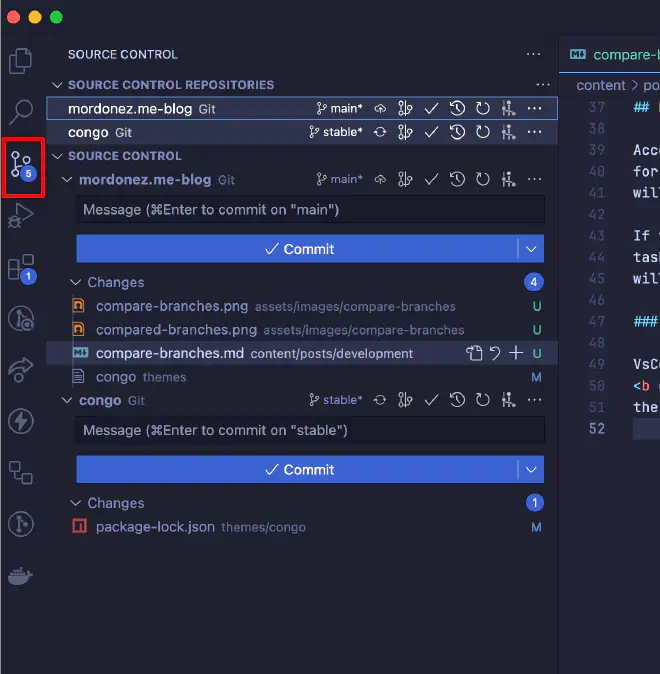This screenshot has height=674, width=660.
Task: Open commit options dropdown for stable branch
Action: (x=531, y=469)
